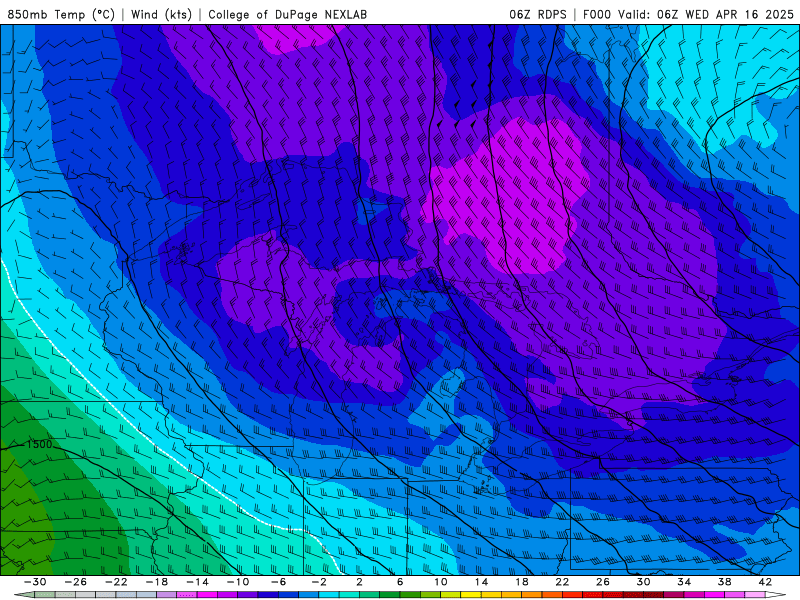Select the 'Wind (kts)' header label
The height and width of the screenshot is (600, 800).
point(161,14)
